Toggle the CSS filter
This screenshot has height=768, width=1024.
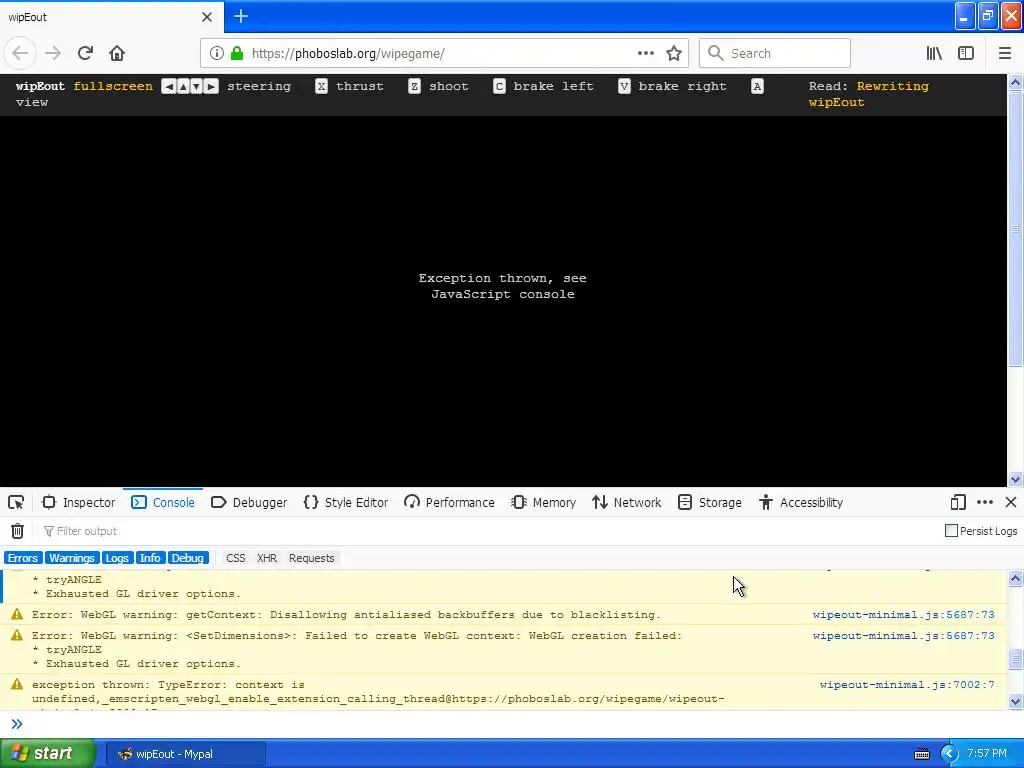point(236,558)
